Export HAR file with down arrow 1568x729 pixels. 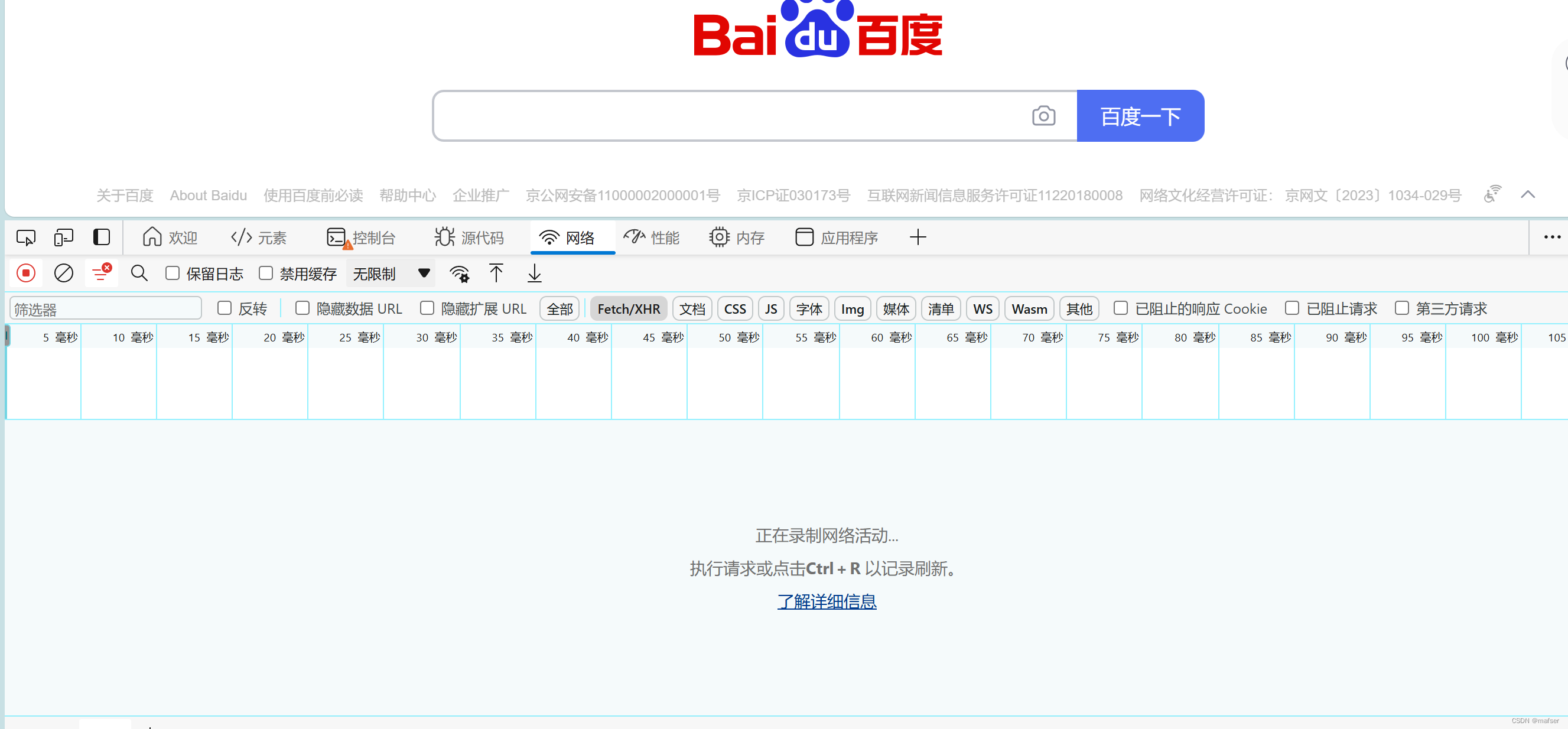[535, 273]
